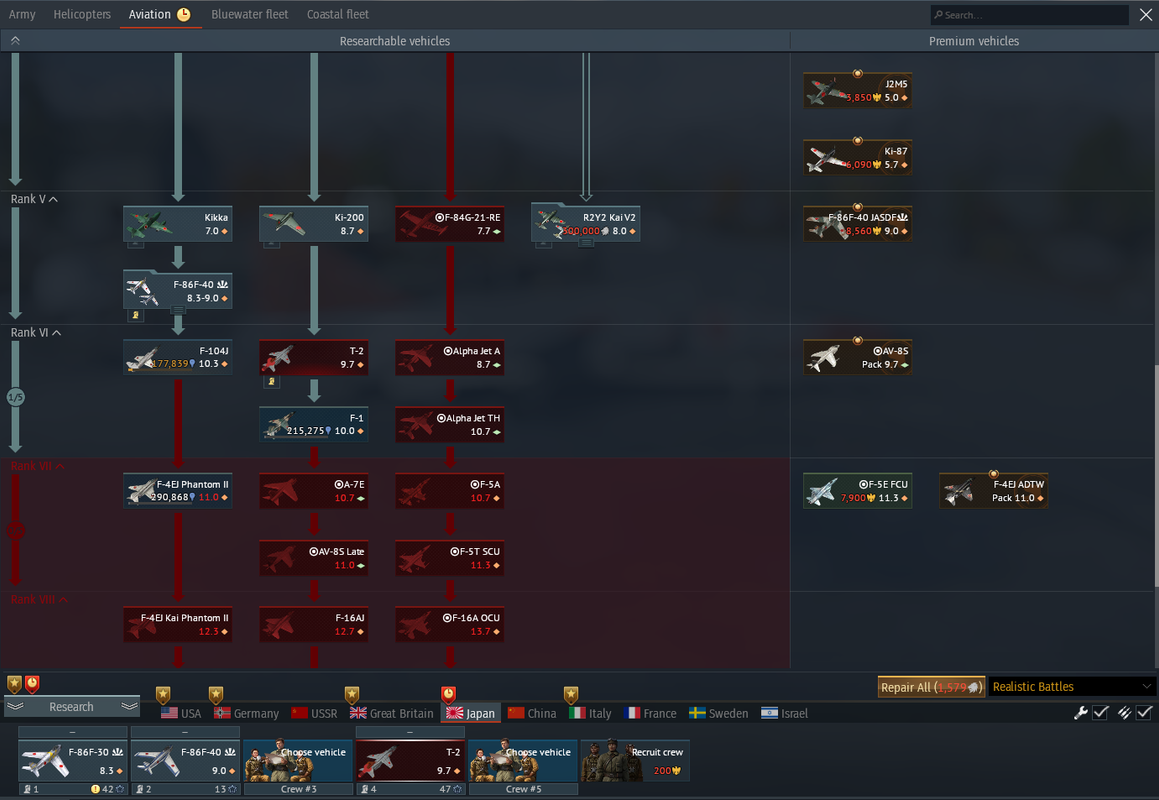Select the Ki-200 aircraft card
The width and height of the screenshot is (1159, 800).
click(x=313, y=223)
